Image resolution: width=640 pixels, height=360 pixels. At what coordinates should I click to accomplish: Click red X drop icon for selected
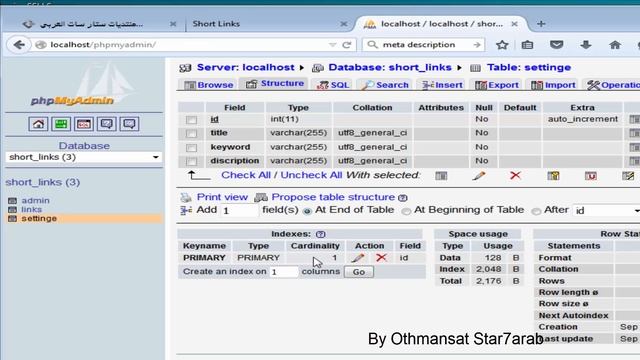pyautogui.click(x=516, y=176)
